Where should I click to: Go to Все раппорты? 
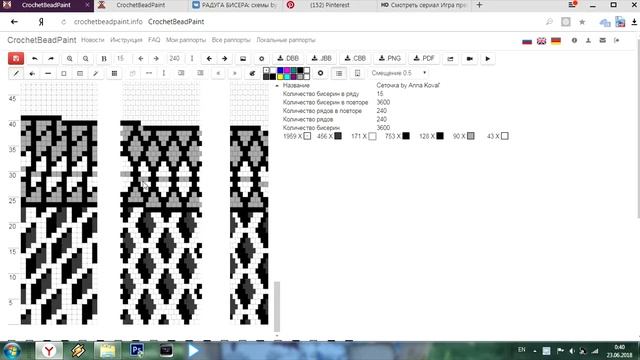tap(231, 40)
